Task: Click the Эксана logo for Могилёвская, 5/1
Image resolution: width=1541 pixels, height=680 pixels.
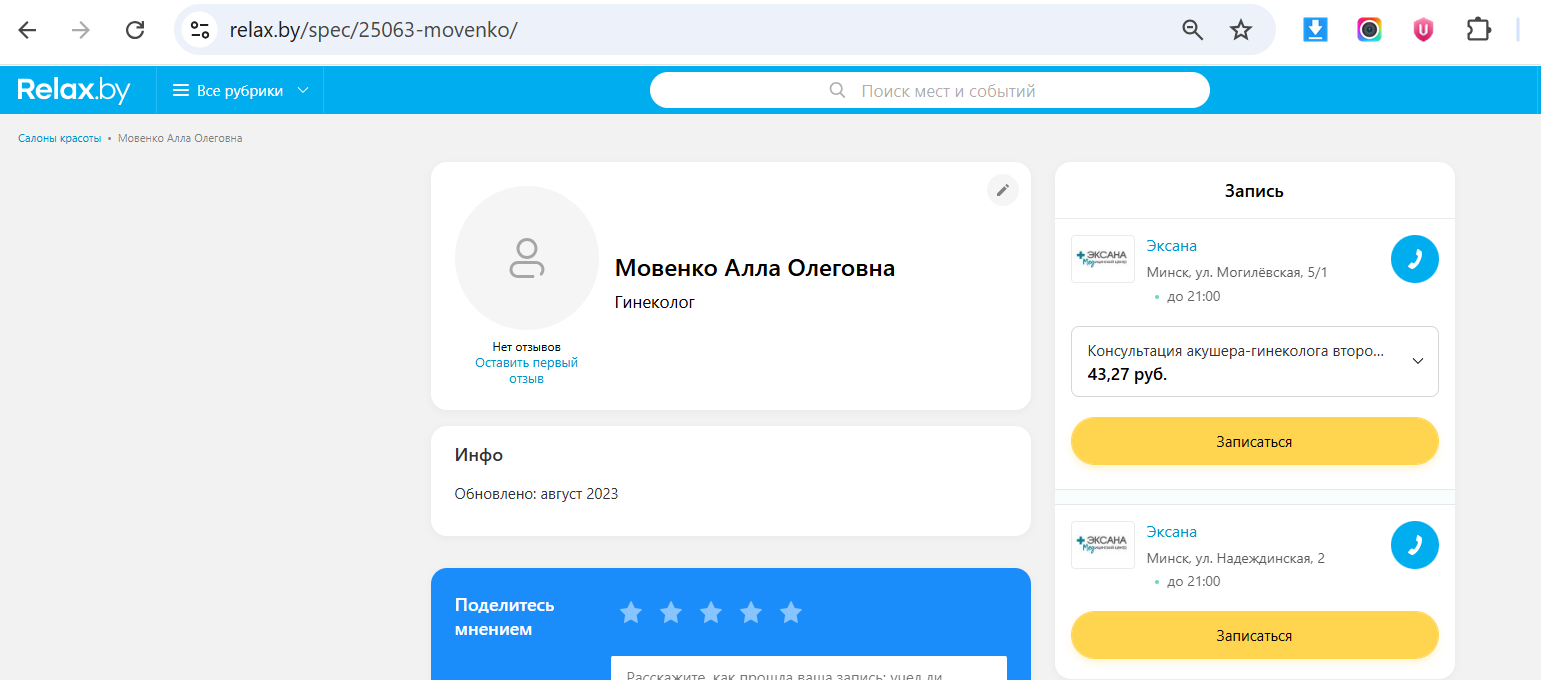Action: pos(1103,259)
